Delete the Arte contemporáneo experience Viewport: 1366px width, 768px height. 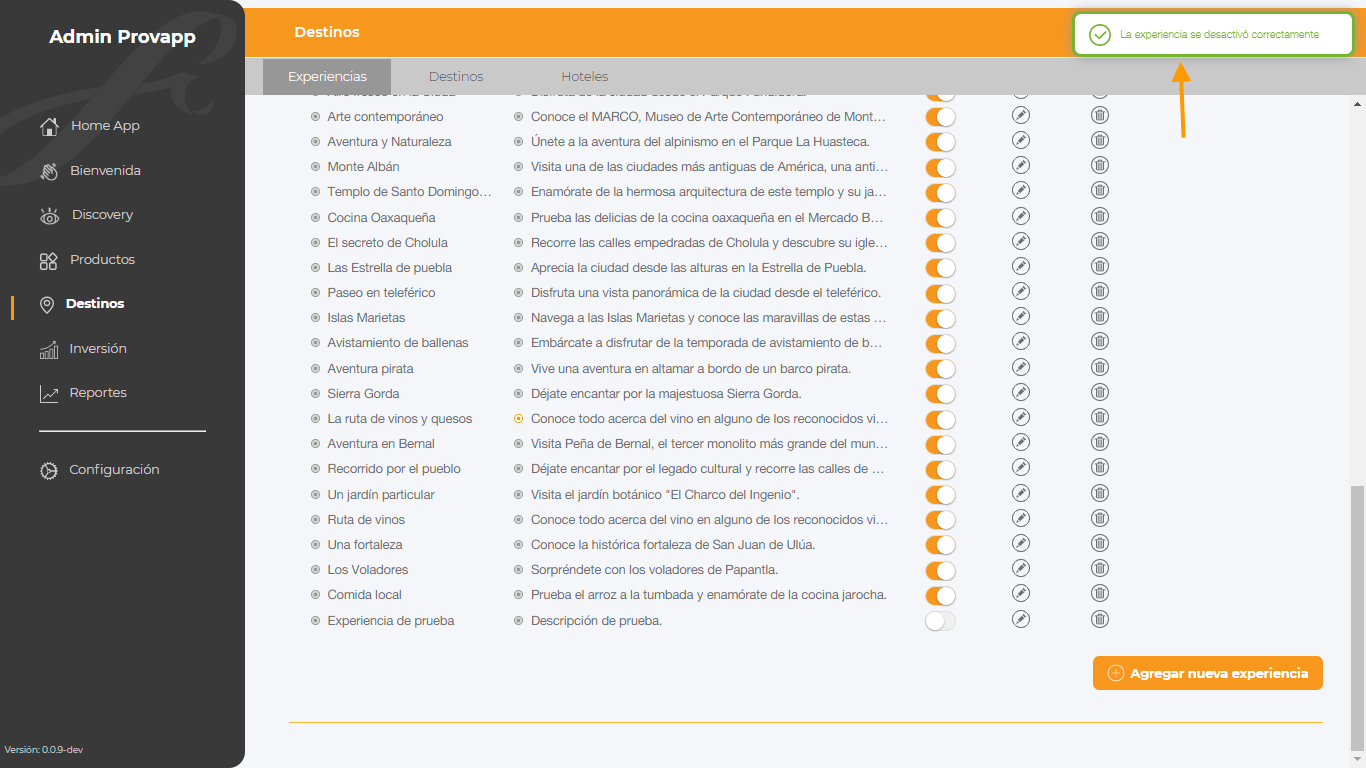1100,115
